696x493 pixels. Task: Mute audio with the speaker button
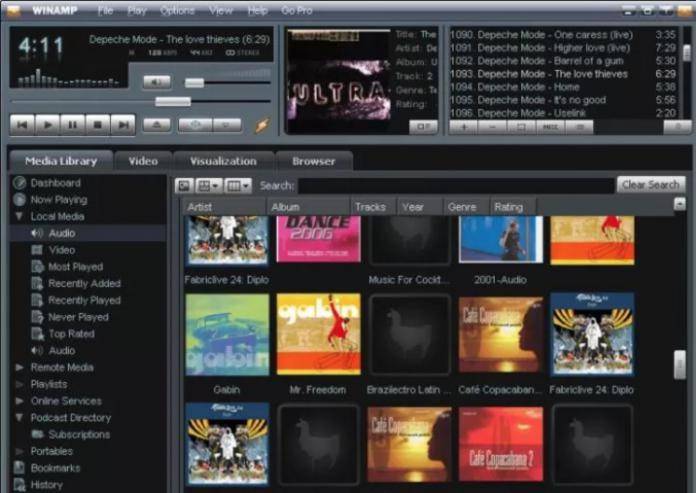(x=157, y=82)
